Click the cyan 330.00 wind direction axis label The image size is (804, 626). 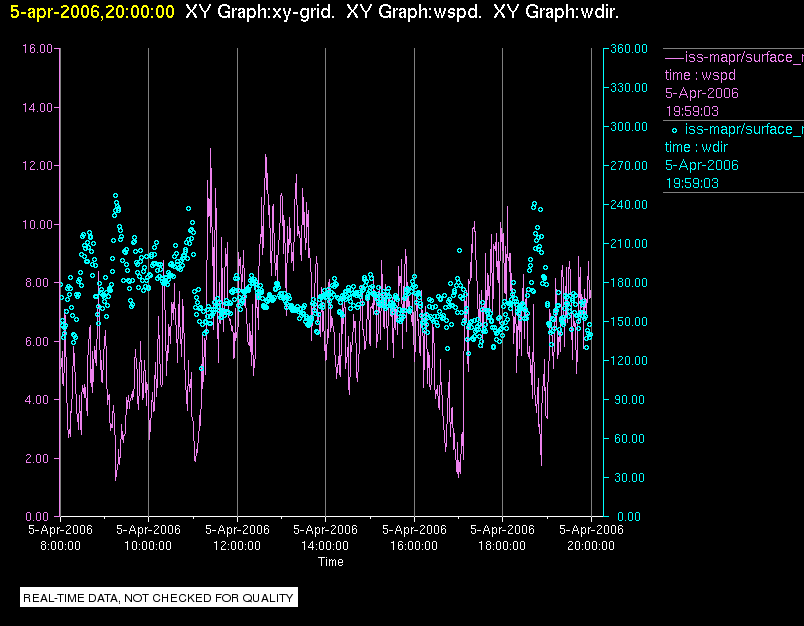pyautogui.click(x=629, y=88)
